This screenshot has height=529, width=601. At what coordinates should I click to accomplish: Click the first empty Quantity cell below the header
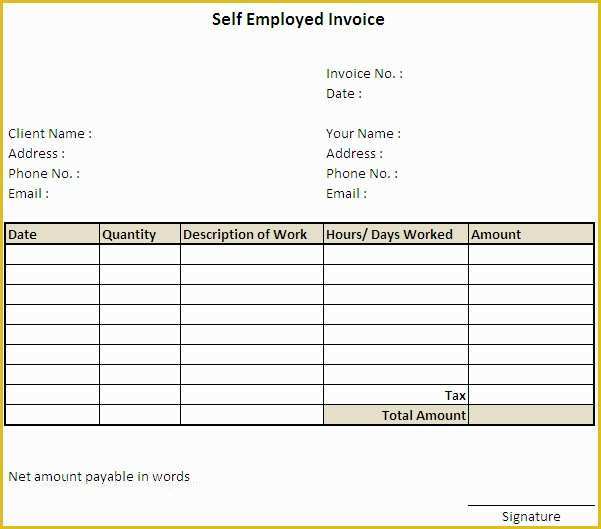coord(140,255)
